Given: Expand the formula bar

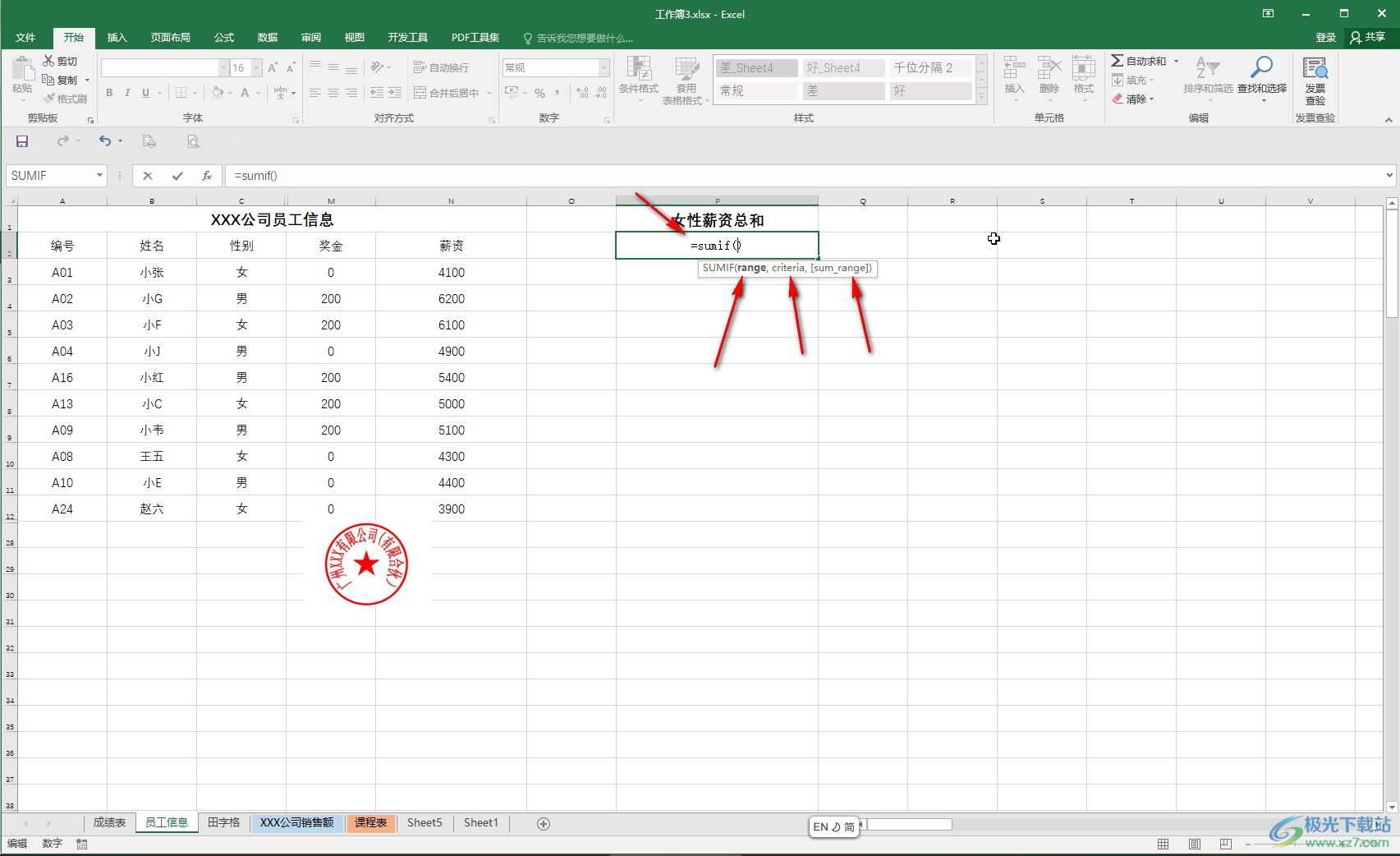Looking at the screenshot, I should pyautogui.click(x=1389, y=175).
